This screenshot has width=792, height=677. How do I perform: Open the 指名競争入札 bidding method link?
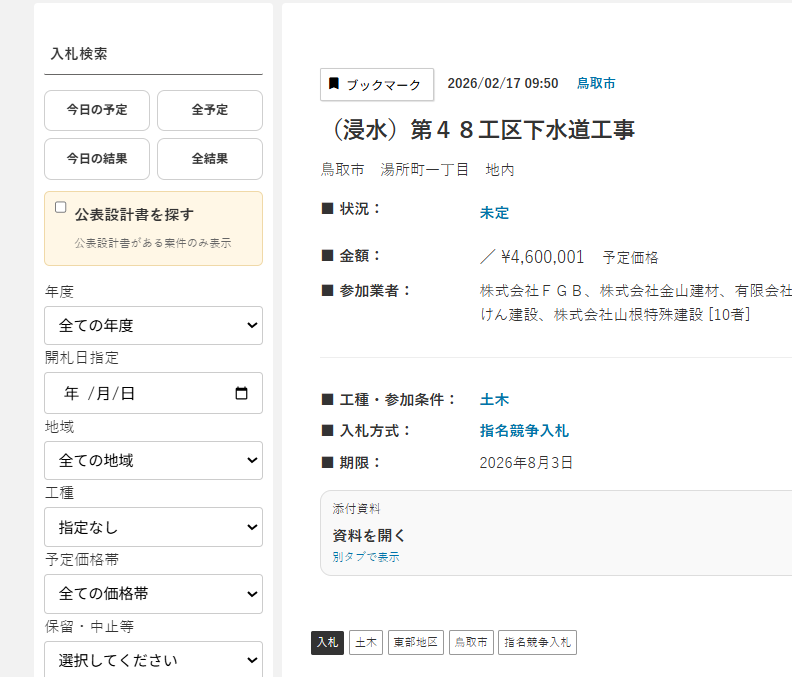[524, 431]
